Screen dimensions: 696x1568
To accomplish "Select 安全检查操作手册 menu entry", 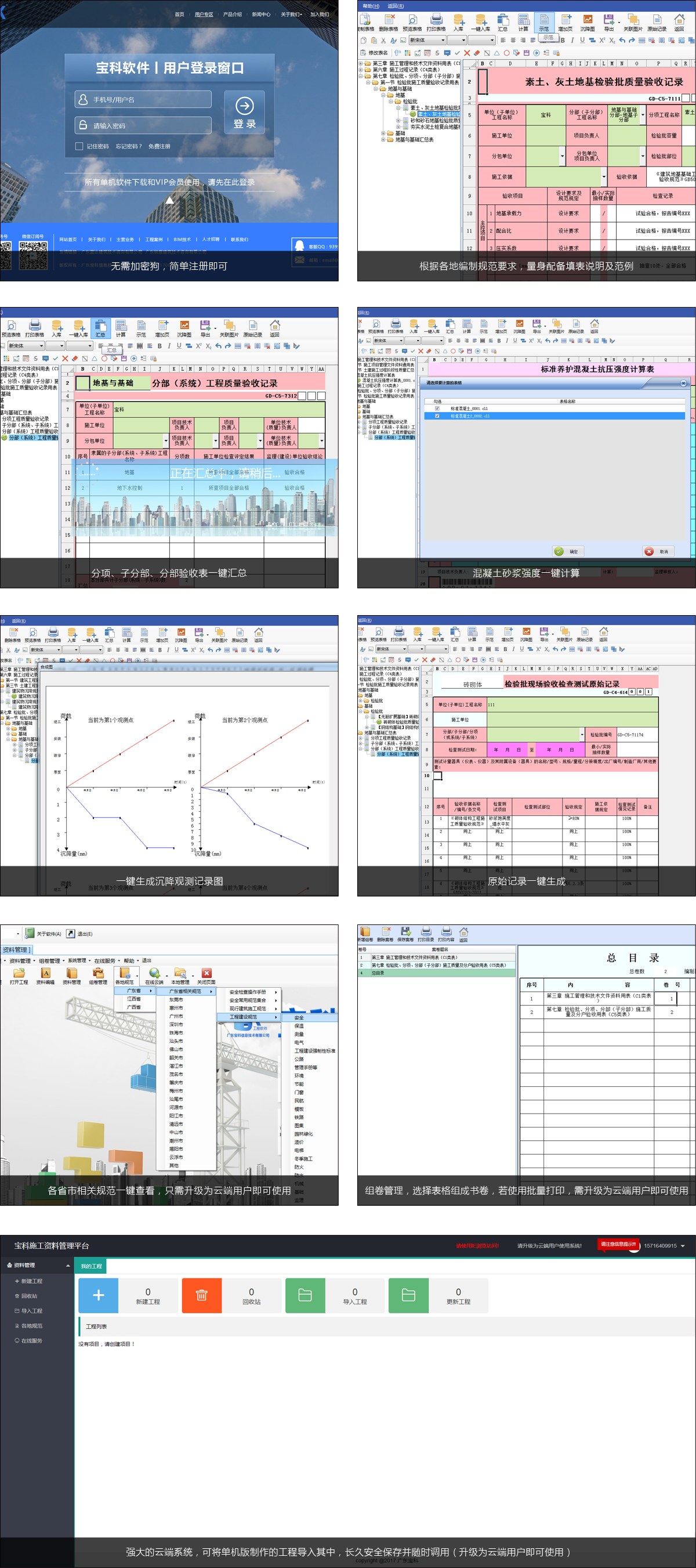I will 248,992.
